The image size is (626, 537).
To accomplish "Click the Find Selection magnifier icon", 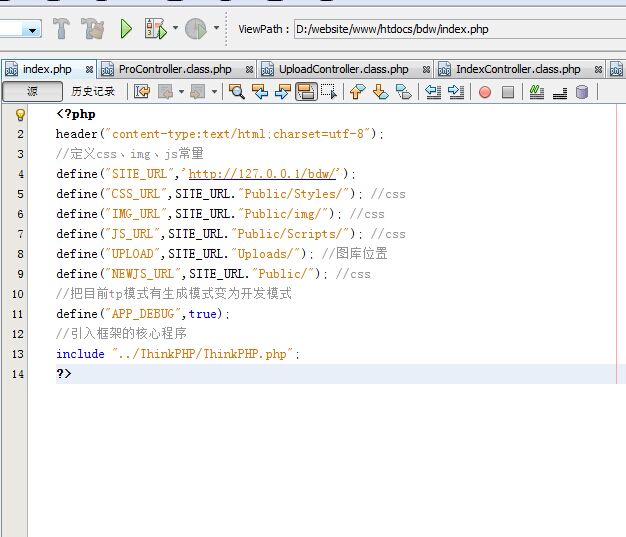I will click(237, 92).
